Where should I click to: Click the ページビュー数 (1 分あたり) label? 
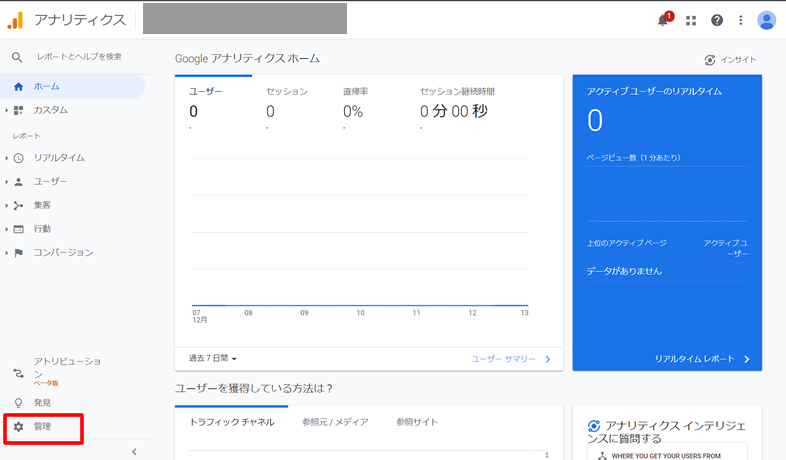click(634, 158)
